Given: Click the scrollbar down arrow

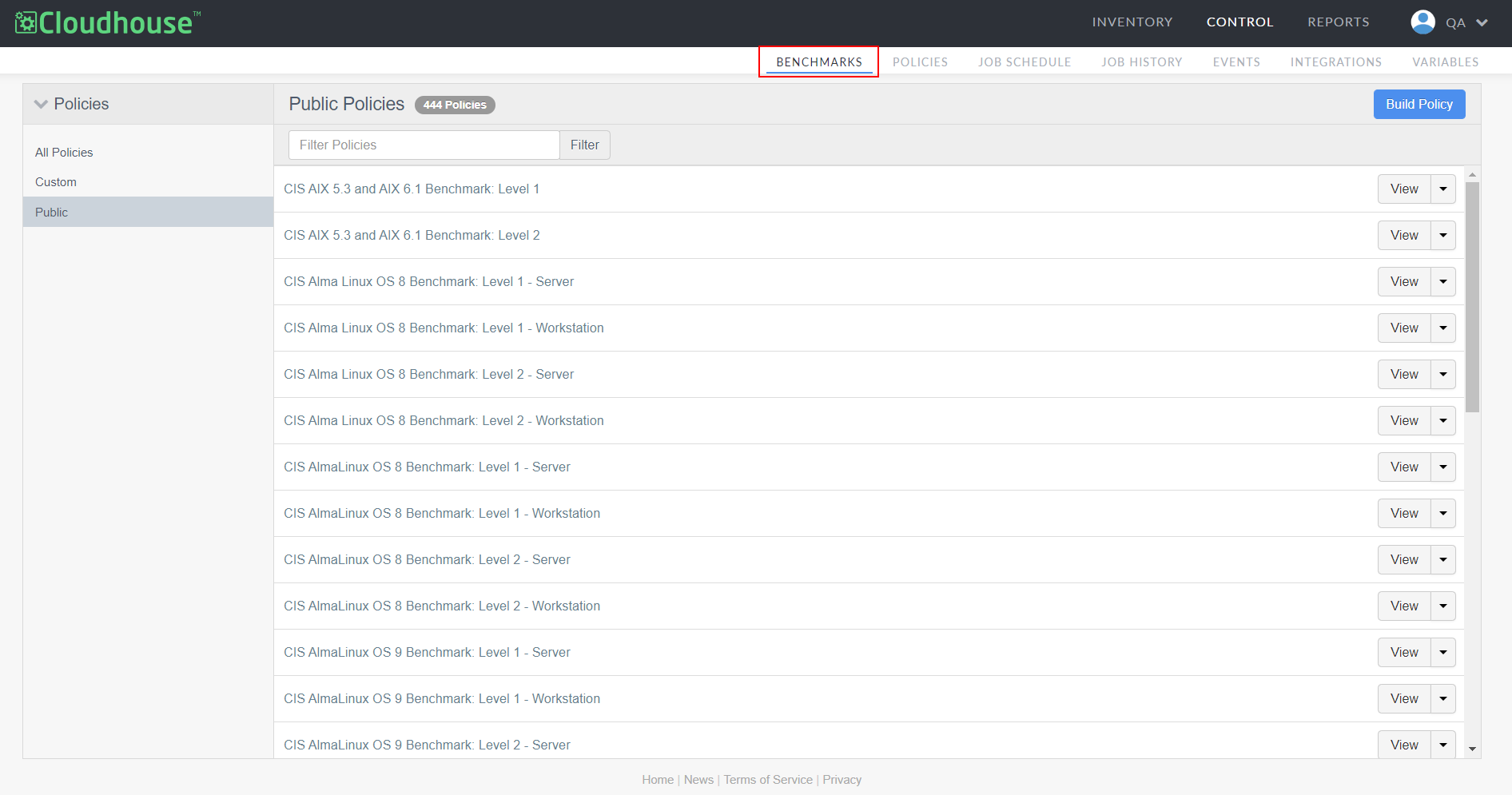Looking at the screenshot, I should (x=1472, y=749).
